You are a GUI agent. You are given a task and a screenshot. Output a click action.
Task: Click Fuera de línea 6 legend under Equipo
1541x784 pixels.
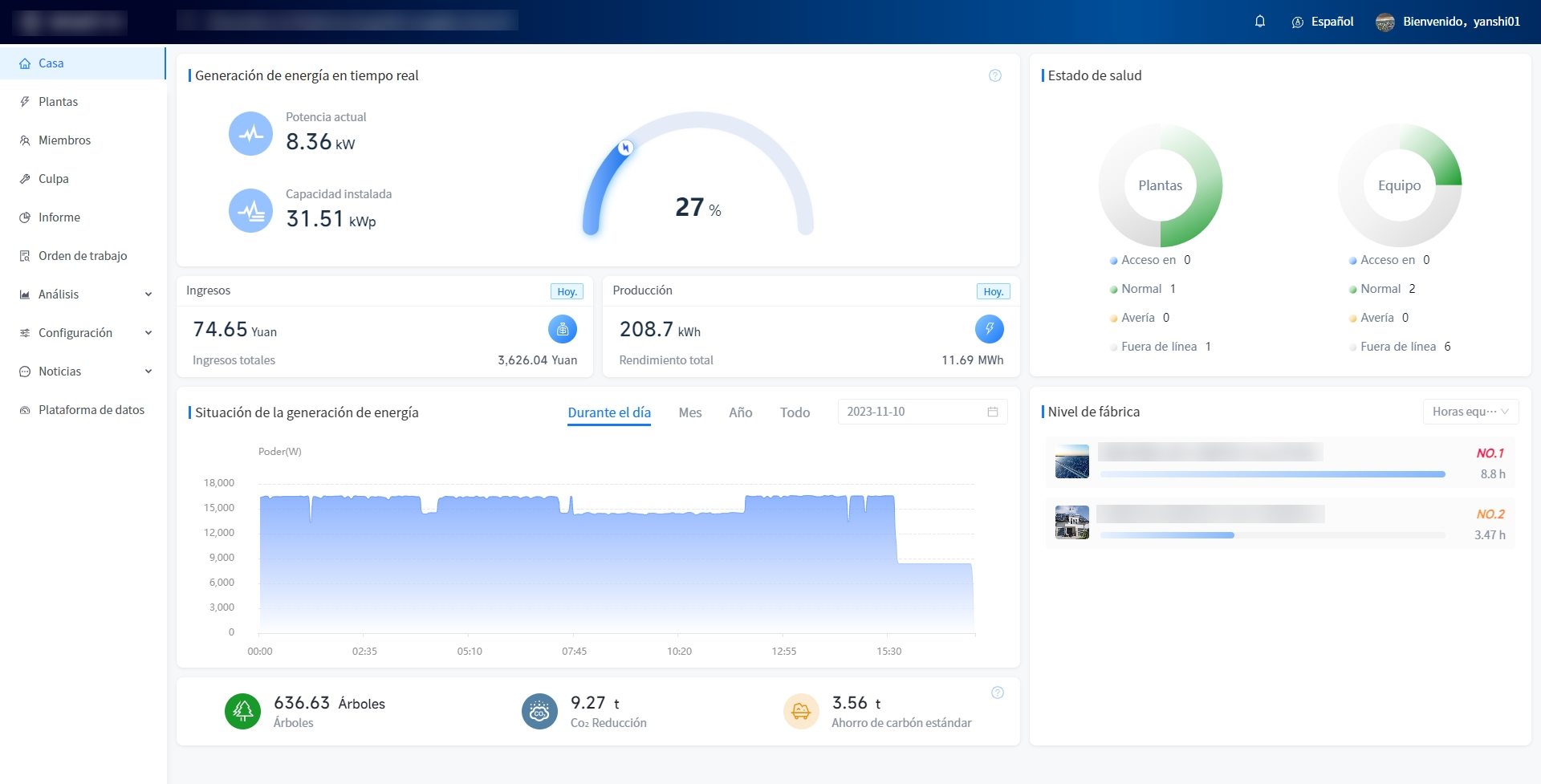(x=1401, y=347)
